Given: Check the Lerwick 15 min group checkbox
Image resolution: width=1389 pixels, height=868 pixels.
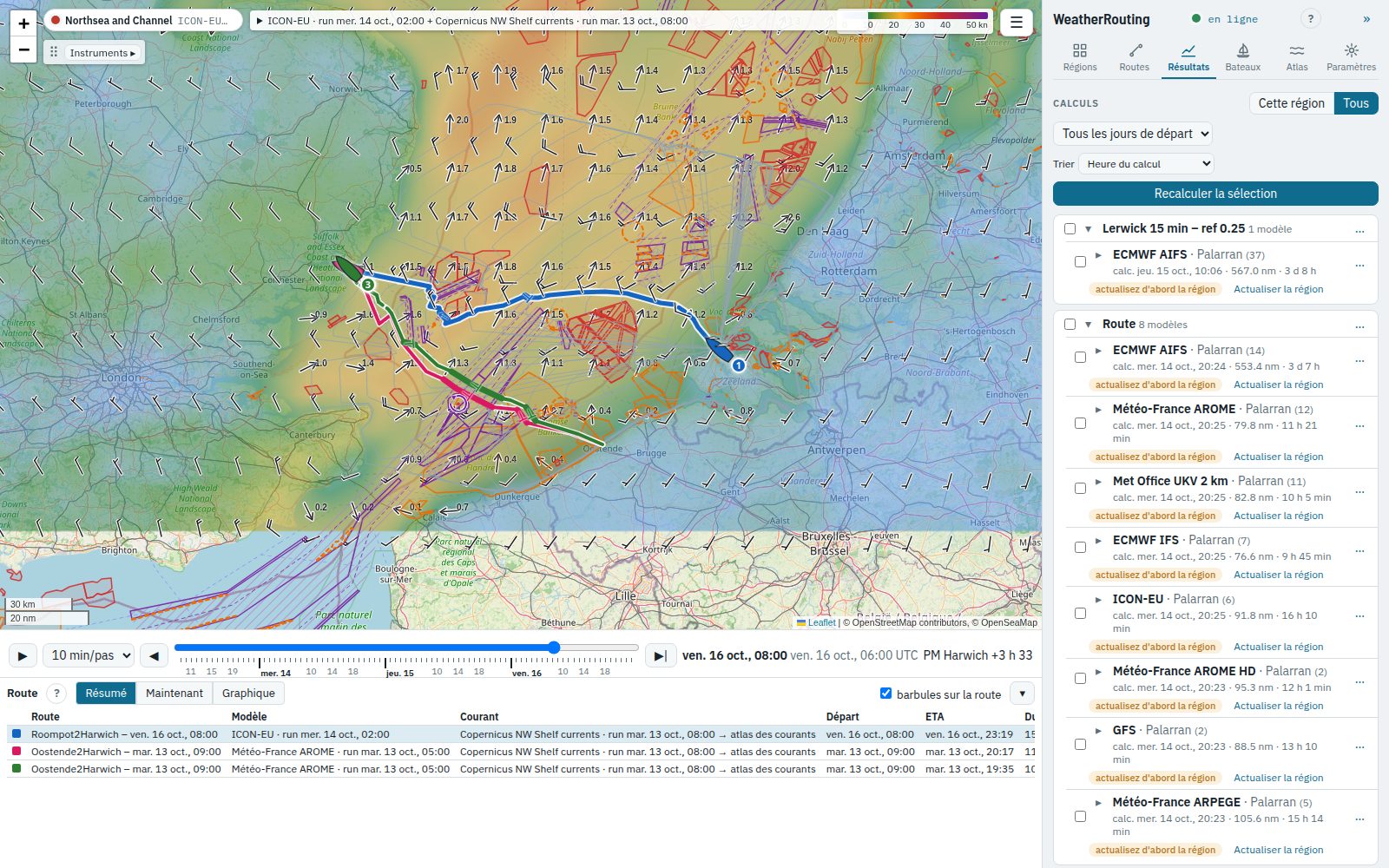Looking at the screenshot, I should click(1070, 229).
